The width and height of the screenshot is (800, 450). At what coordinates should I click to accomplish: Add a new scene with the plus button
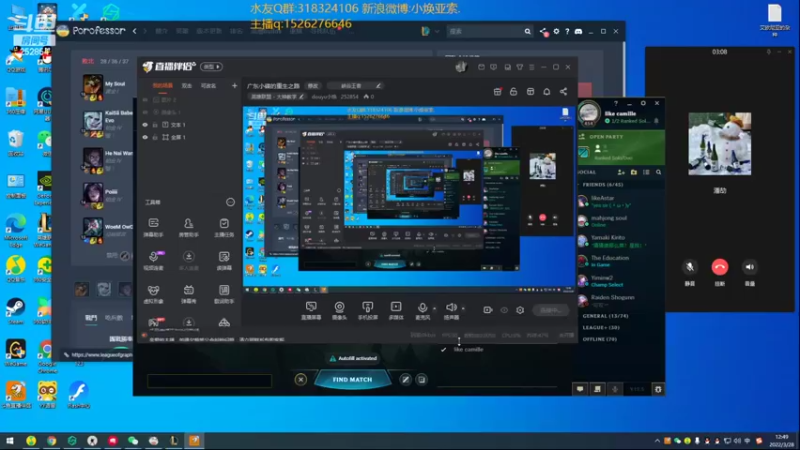(x=234, y=86)
